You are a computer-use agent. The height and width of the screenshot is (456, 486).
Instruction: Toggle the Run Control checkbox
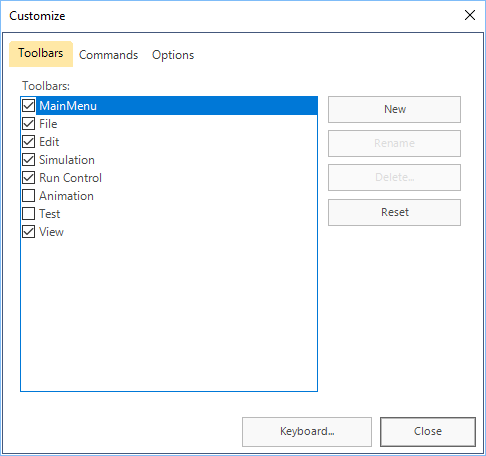pyautogui.click(x=29, y=178)
